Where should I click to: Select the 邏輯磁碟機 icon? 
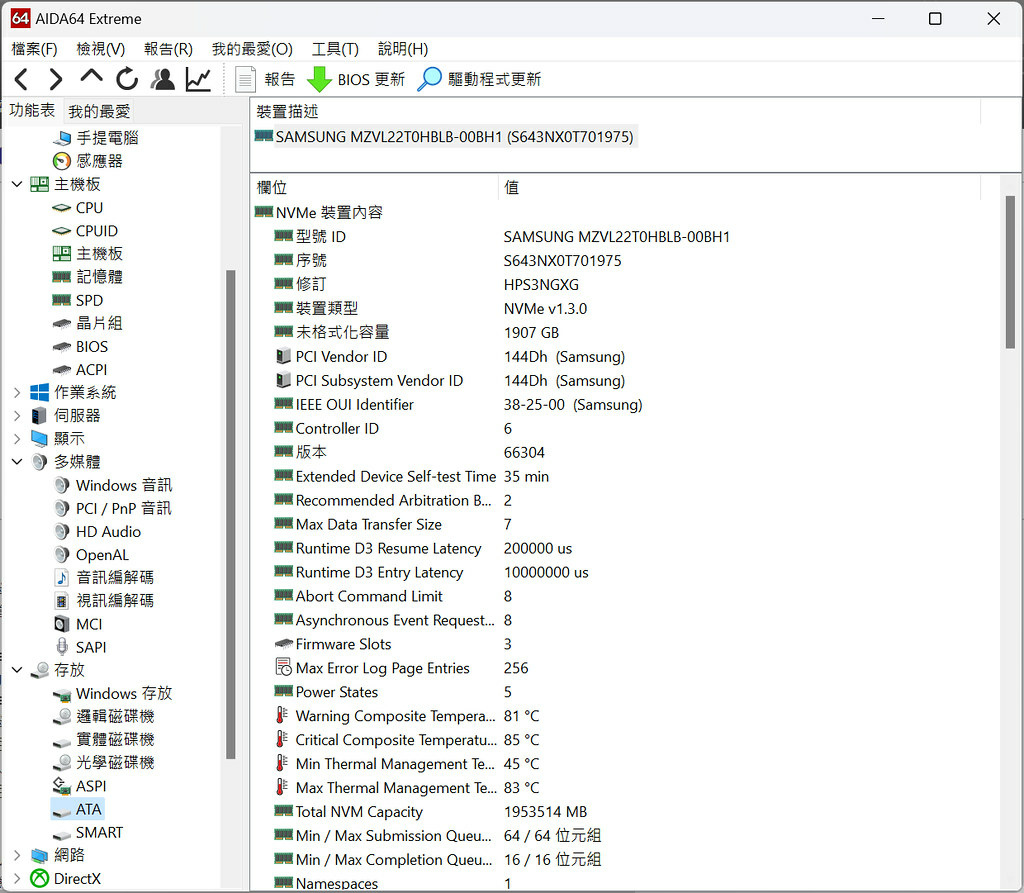(x=61, y=717)
